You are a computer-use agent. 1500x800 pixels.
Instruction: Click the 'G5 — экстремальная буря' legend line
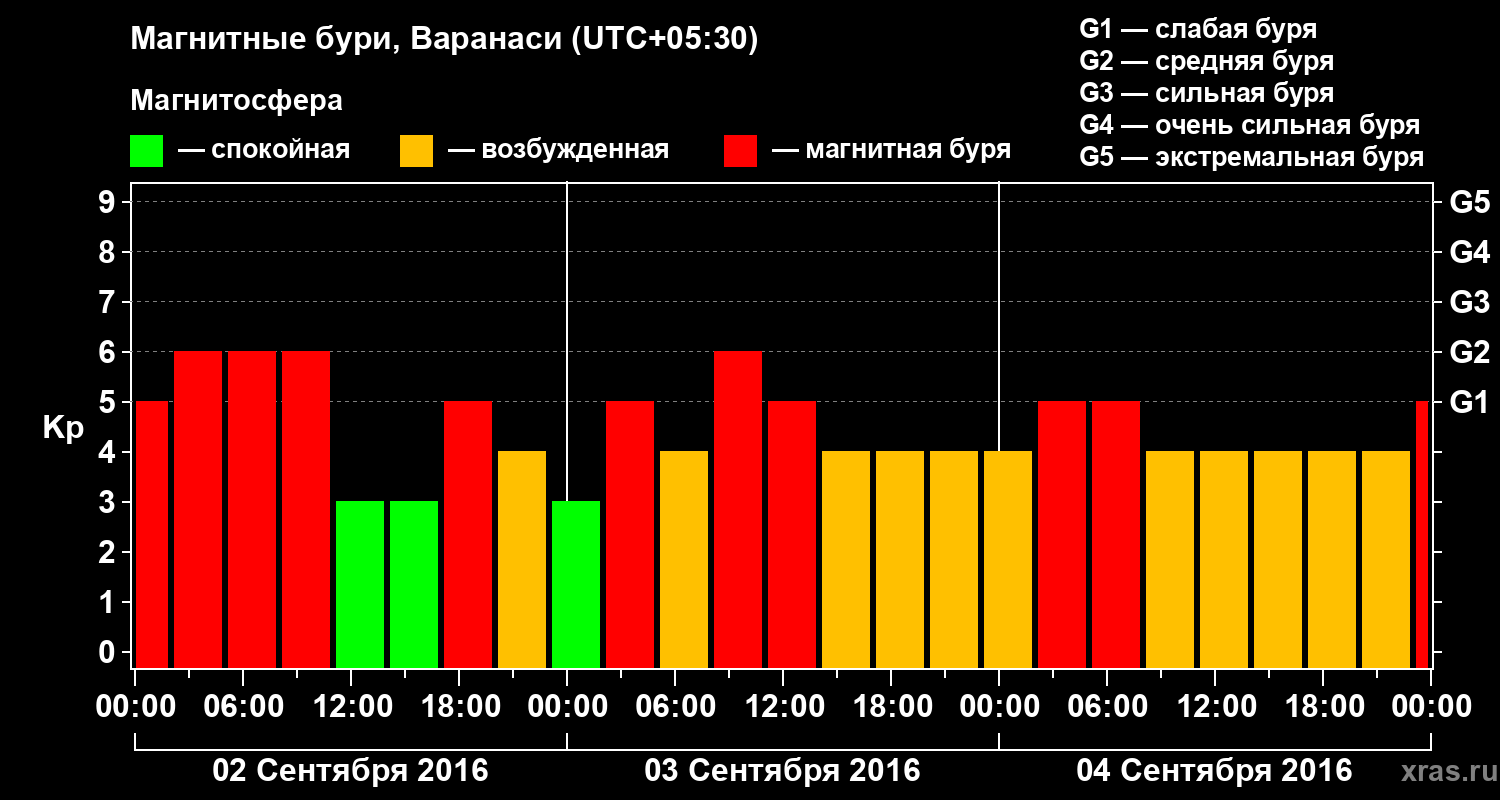coord(1252,158)
